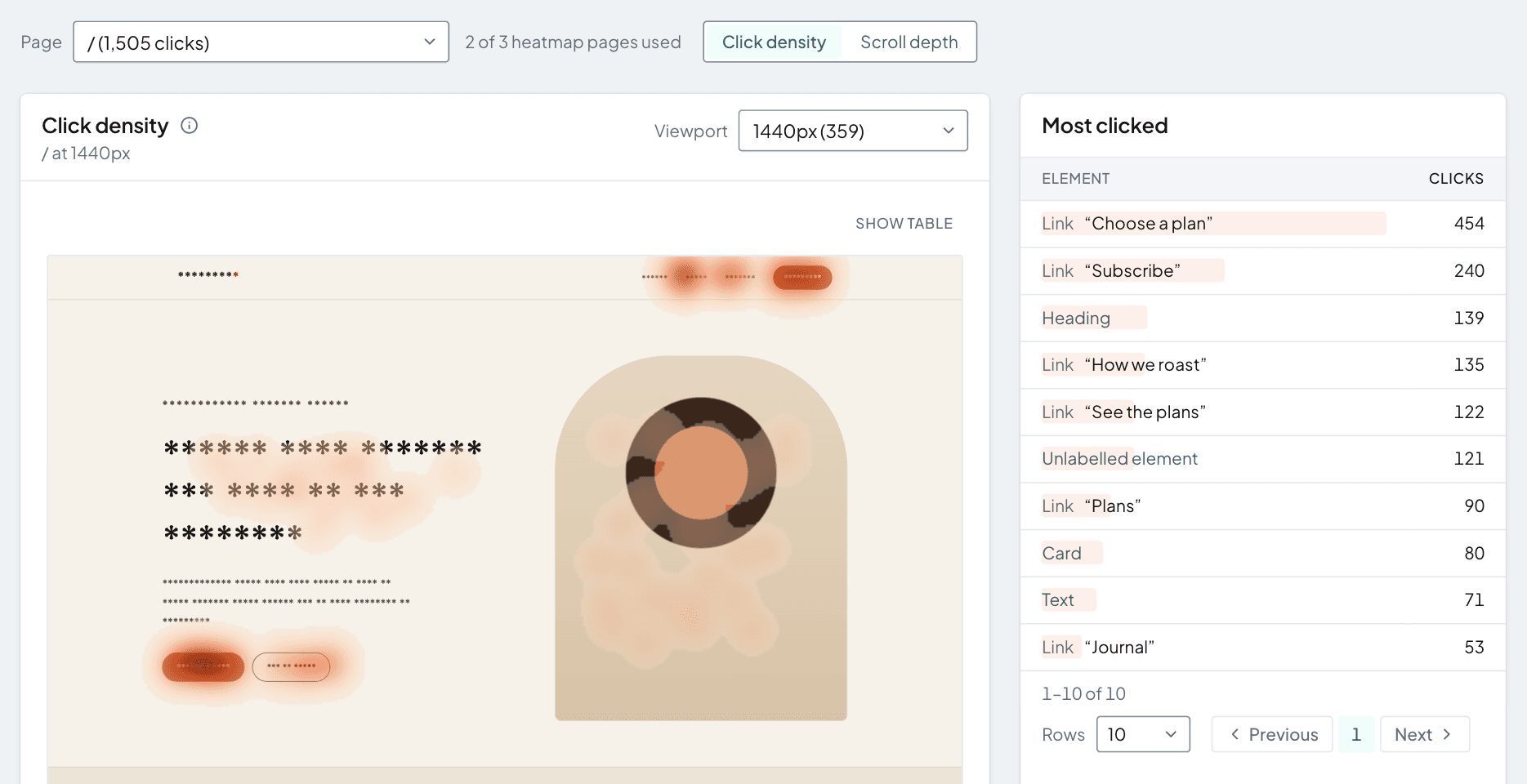
Task: Click the outlined hero button in heatmap
Action: (291, 666)
